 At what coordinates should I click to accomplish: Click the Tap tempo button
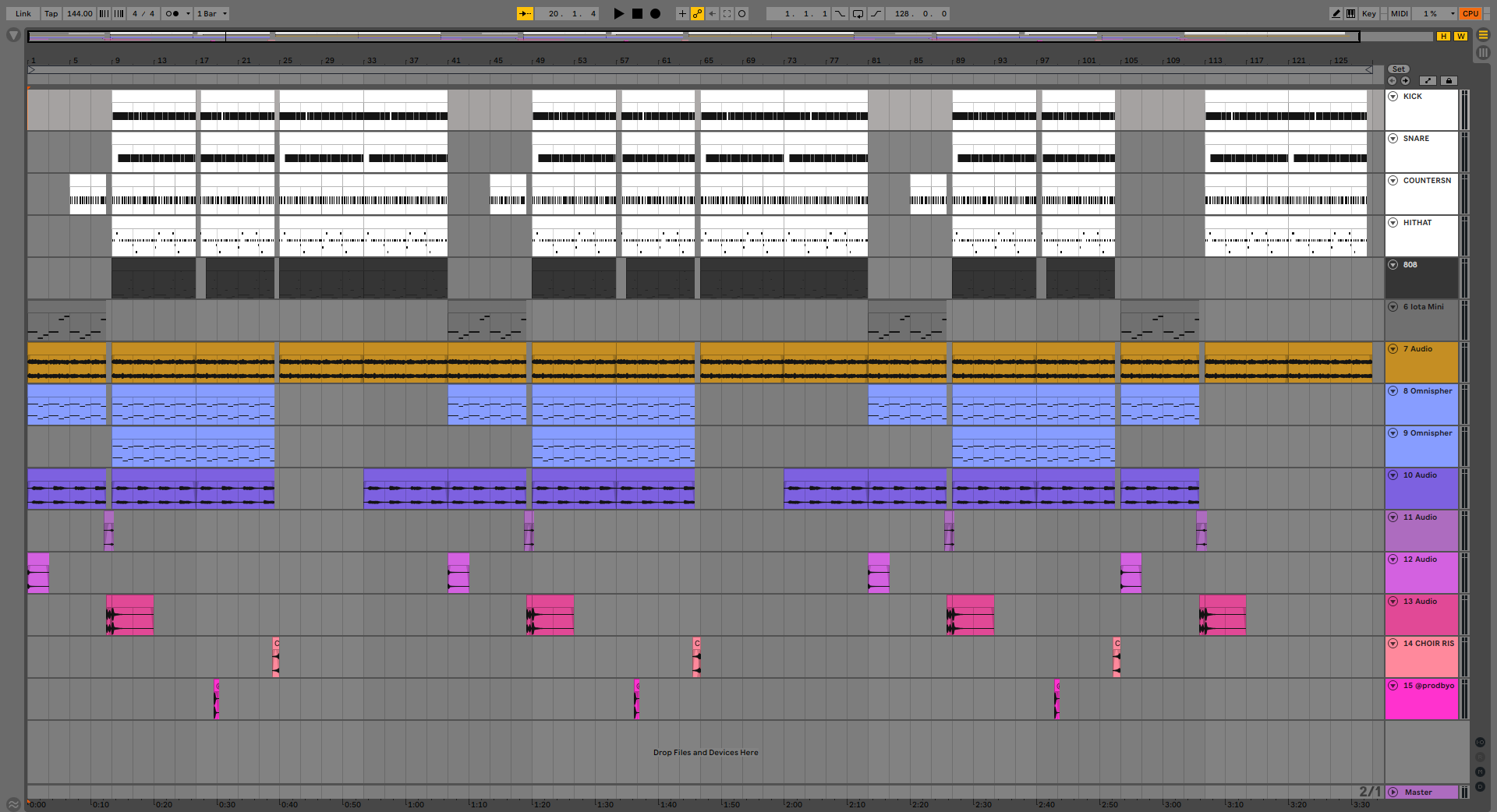51,13
